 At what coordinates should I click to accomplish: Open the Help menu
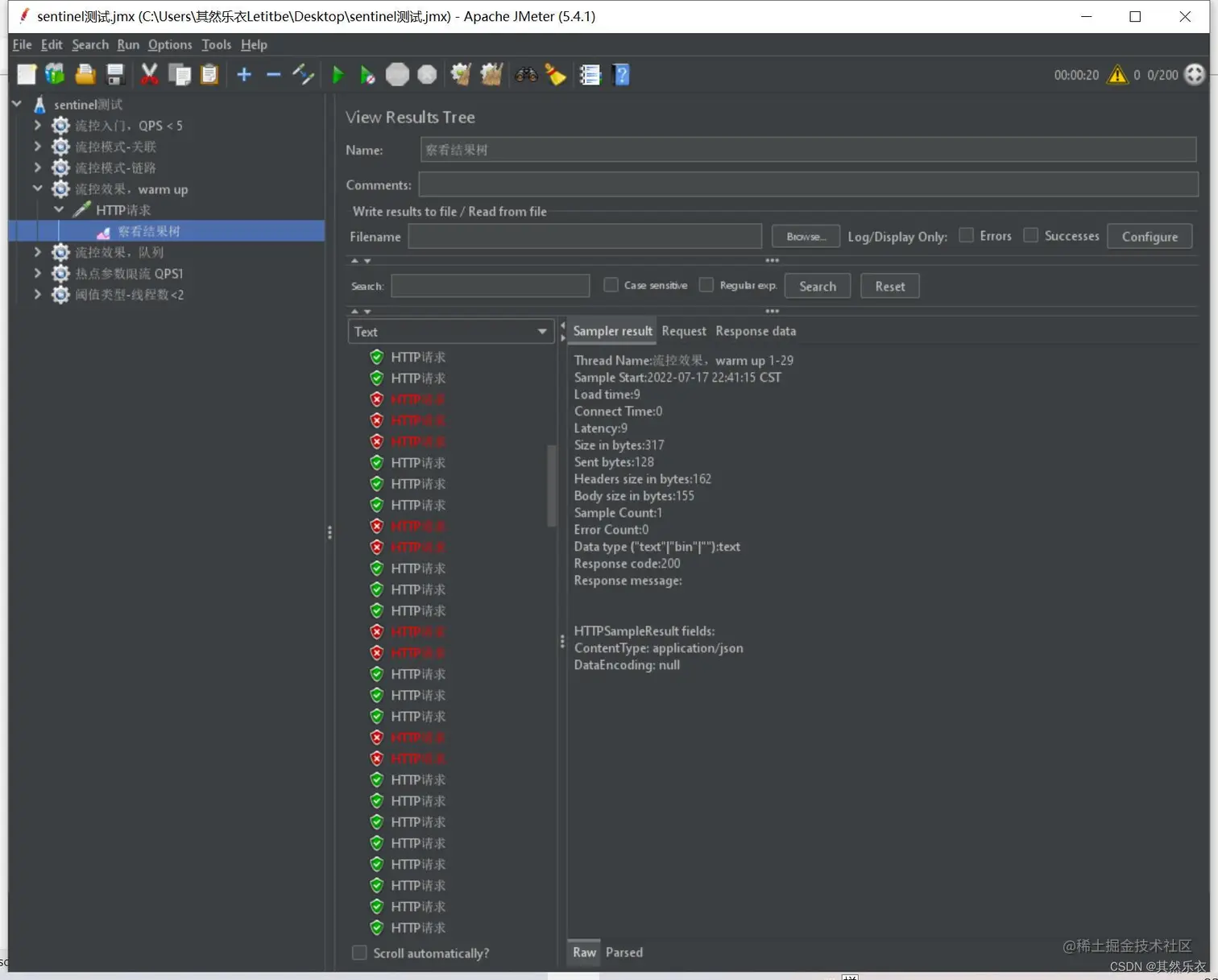[254, 44]
